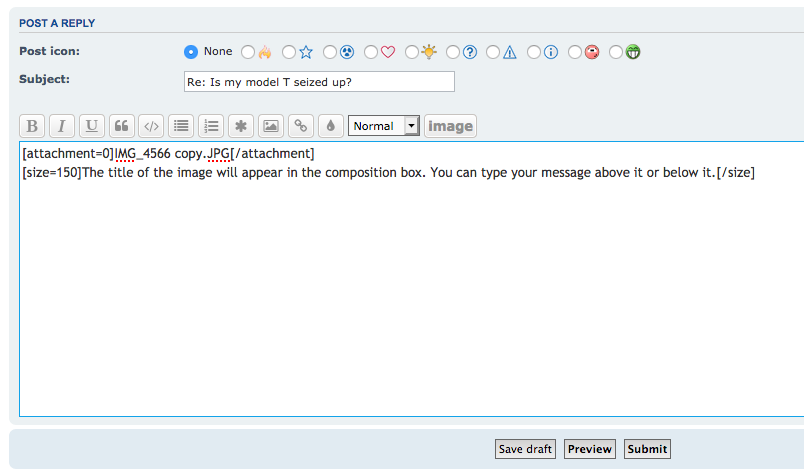Pick the question mark post icon radio

coord(453,52)
